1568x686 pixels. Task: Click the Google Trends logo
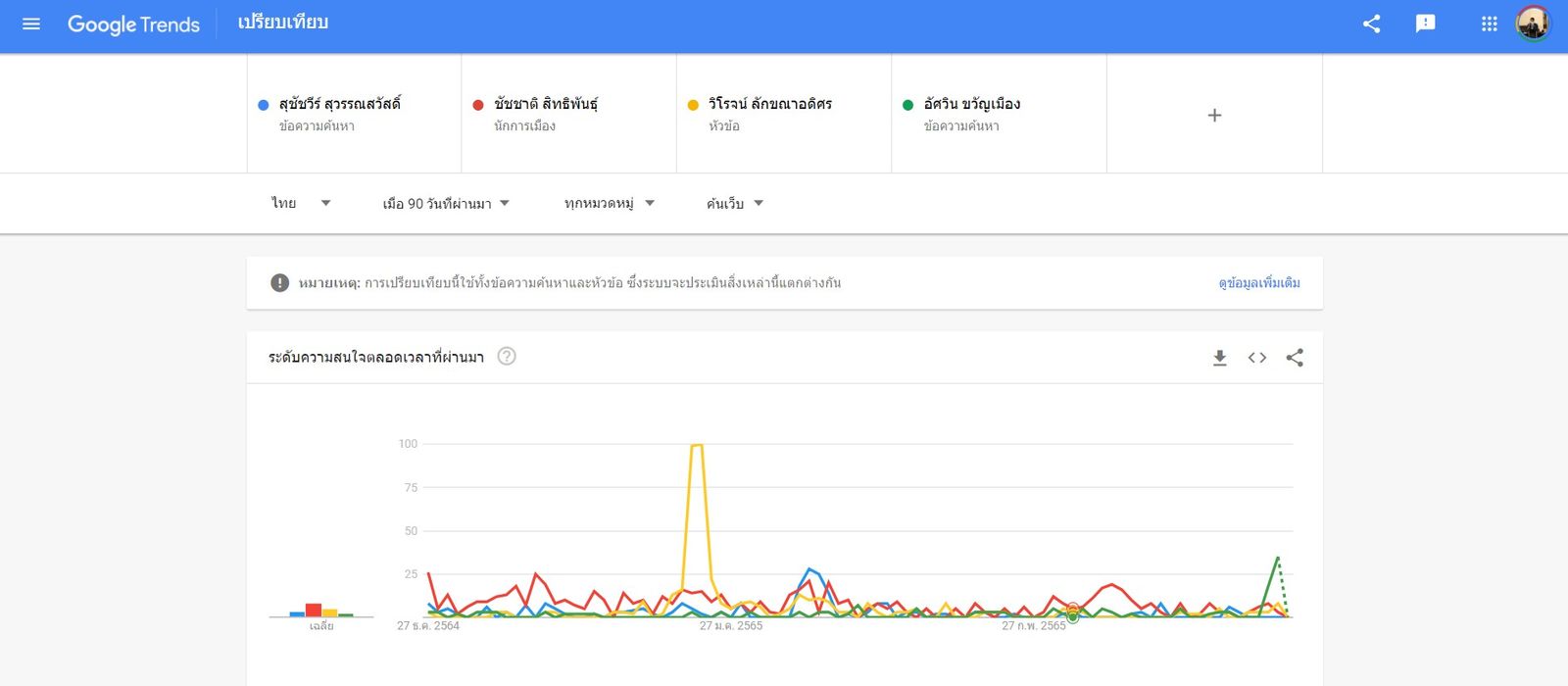coord(133,24)
